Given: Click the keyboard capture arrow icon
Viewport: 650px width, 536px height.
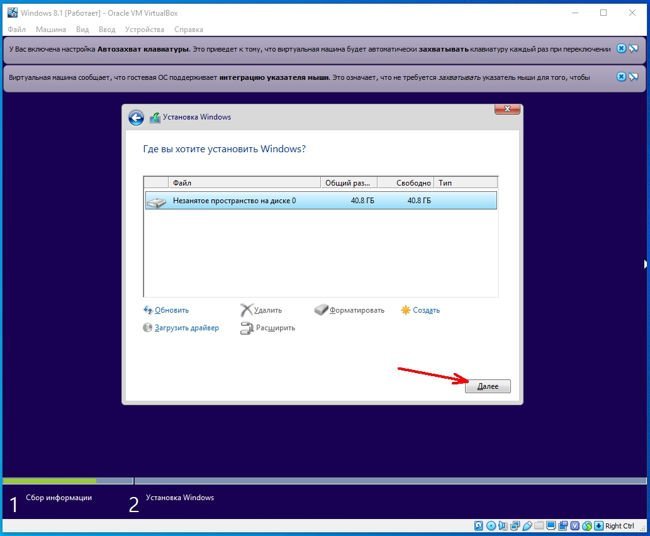Looking at the screenshot, I should coord(599,526).
